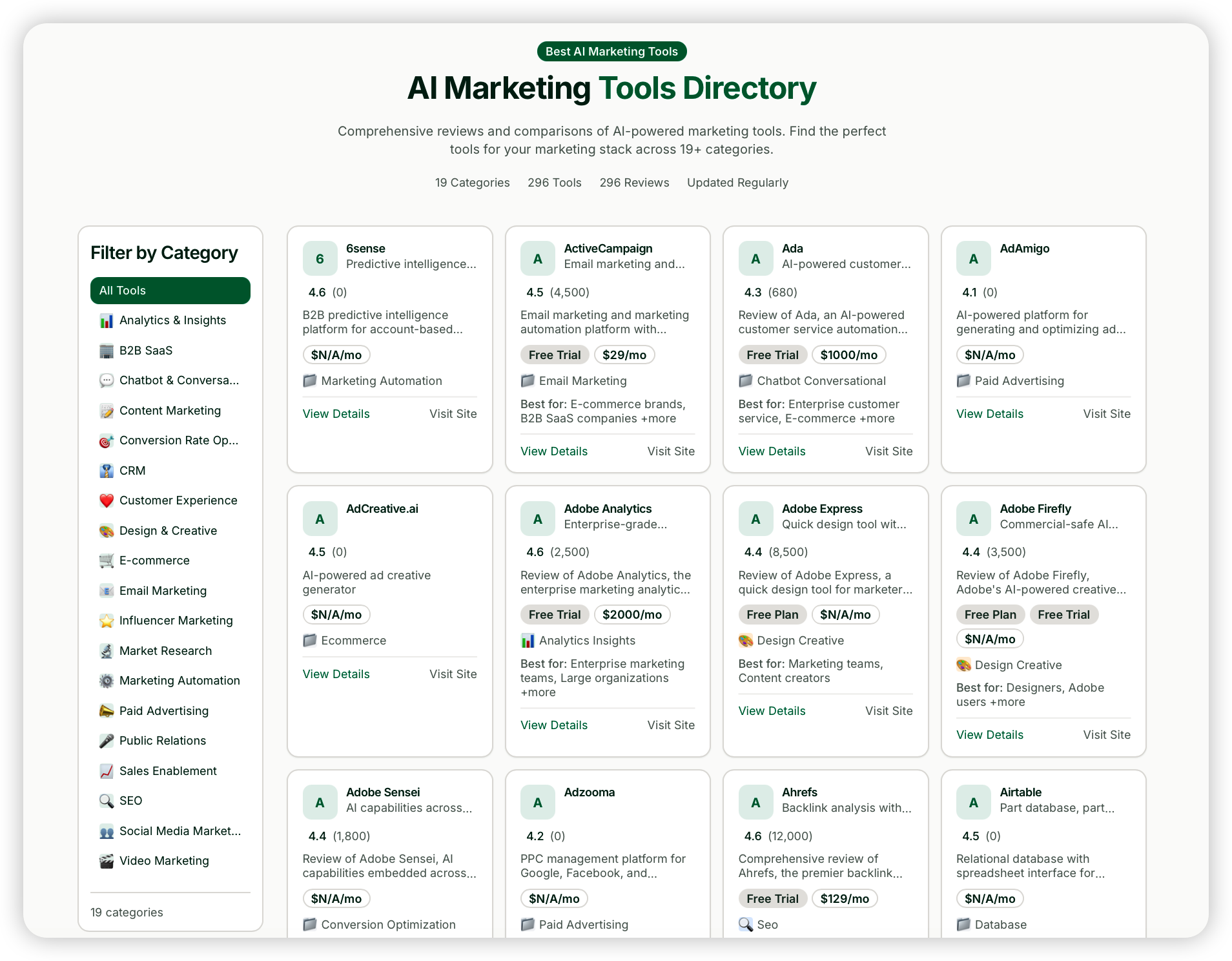Select Video Marketing from the category list
Screen dimensions: 1232x961
pyautogui.click(x=164, y=860)
